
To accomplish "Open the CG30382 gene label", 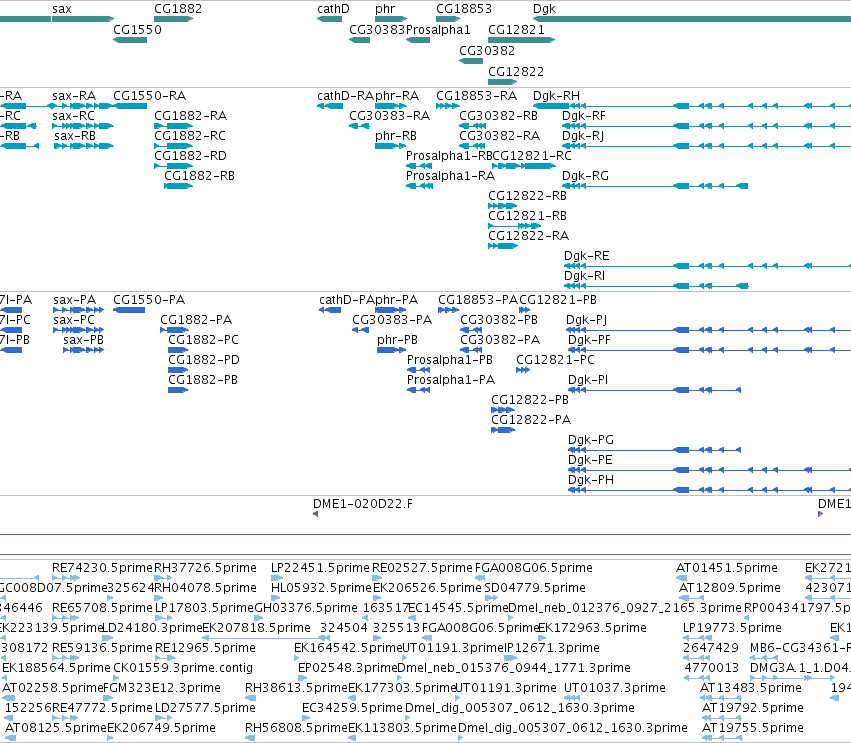I will pyautogui.click(x=487, y=50).
